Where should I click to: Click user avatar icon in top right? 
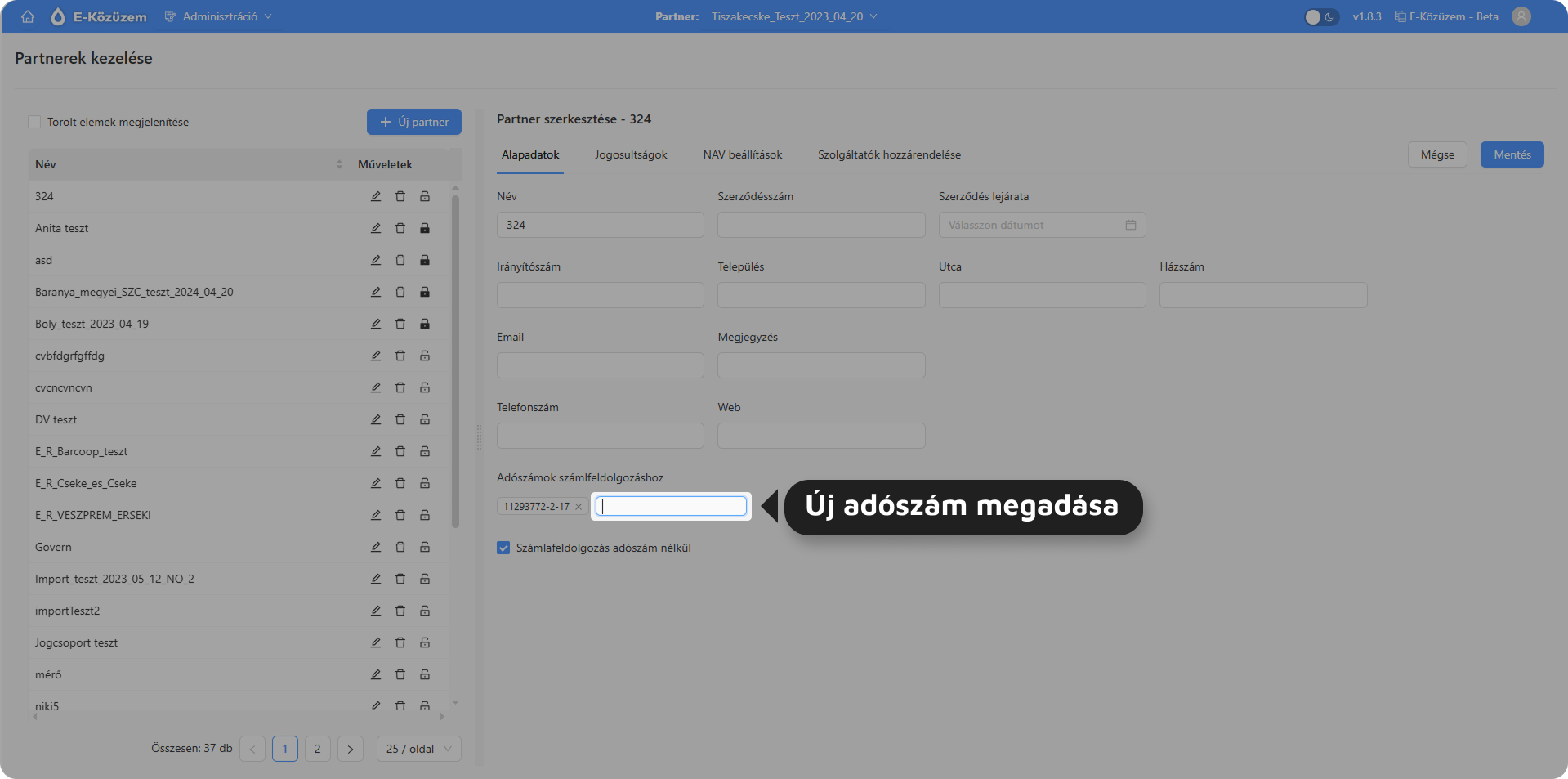click(x=1521, y=16)
